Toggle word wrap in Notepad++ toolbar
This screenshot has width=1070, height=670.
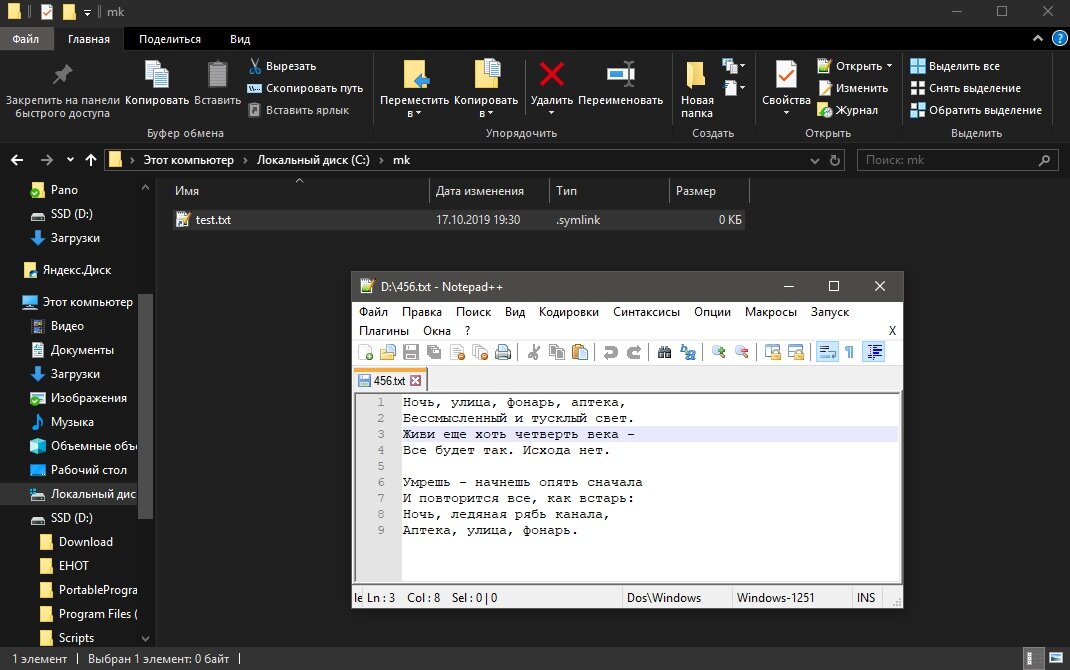pyautogui.click(x=827, y=352)
